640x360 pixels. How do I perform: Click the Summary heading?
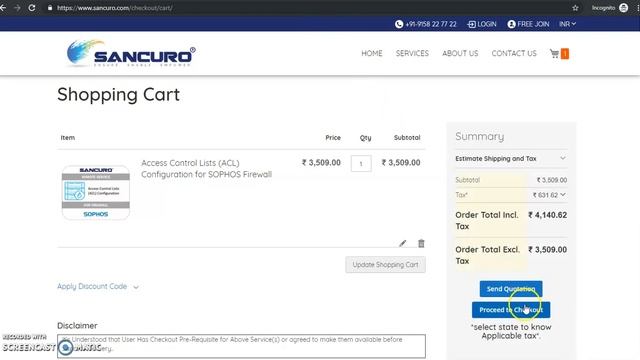480,136
